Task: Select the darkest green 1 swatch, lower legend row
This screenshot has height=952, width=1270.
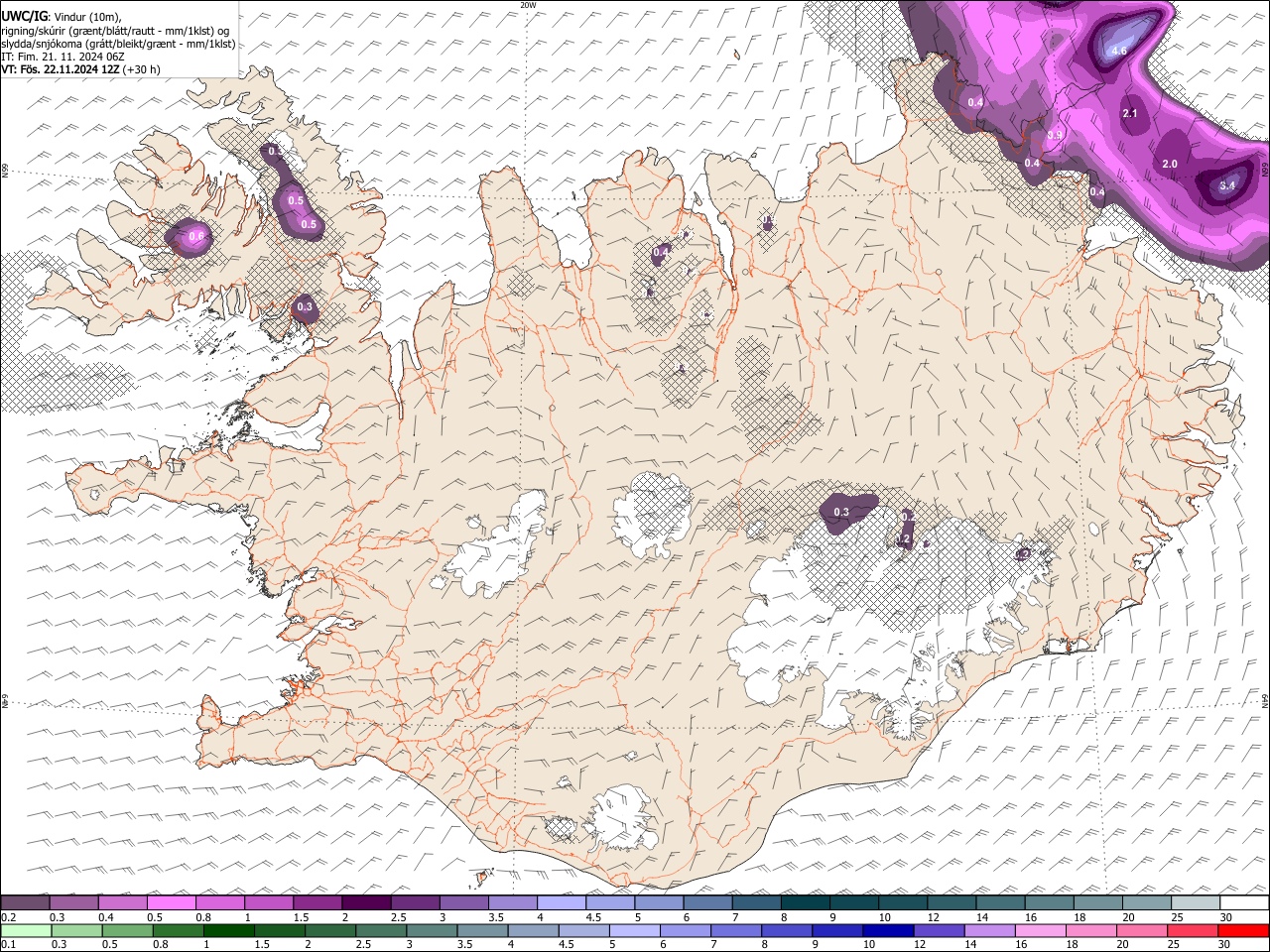Action: click(228, 930)
